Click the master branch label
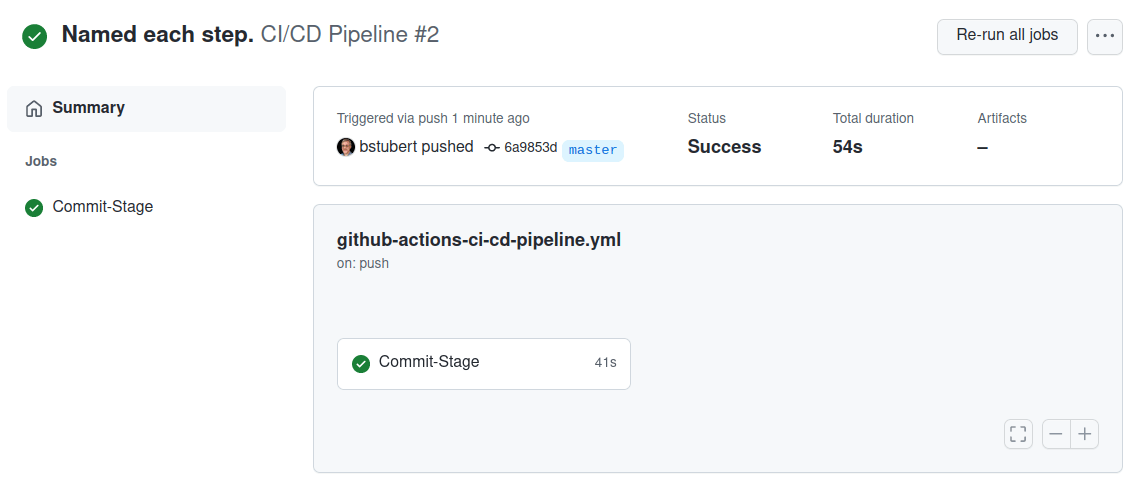Screen dimensions: 1130x486 [x=593, y=150]
